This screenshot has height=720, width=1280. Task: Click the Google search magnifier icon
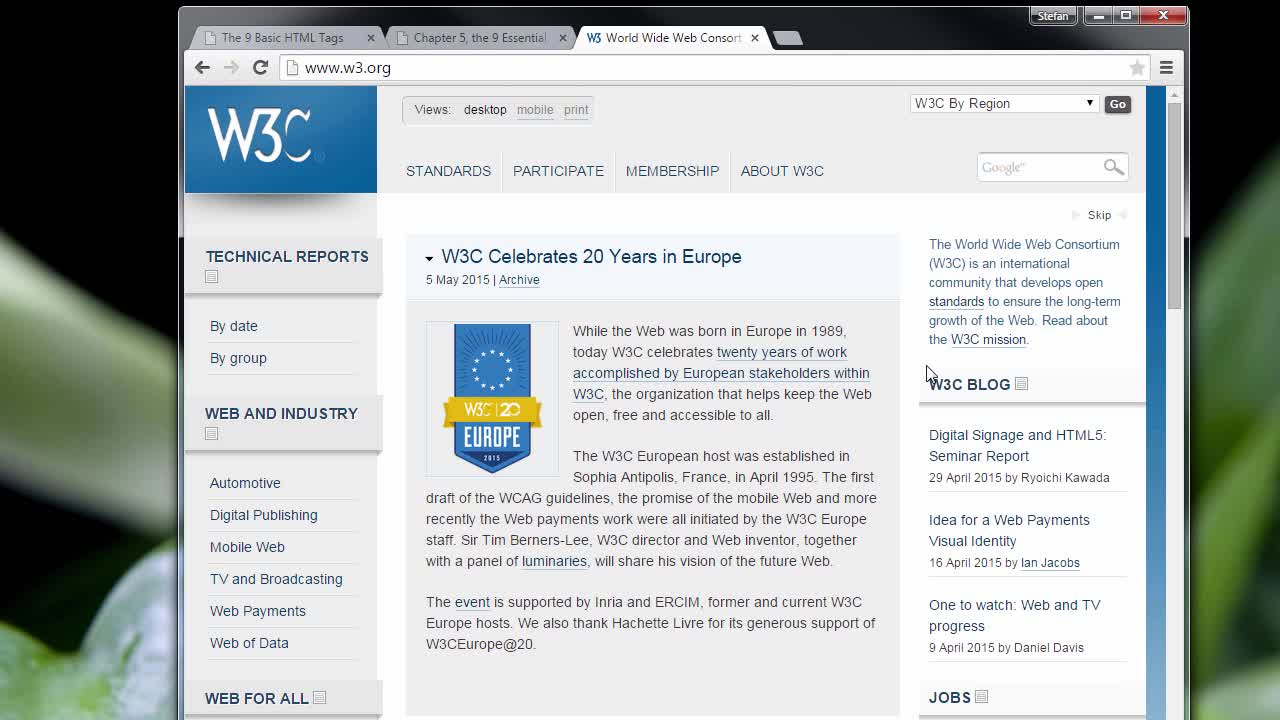1113,167
